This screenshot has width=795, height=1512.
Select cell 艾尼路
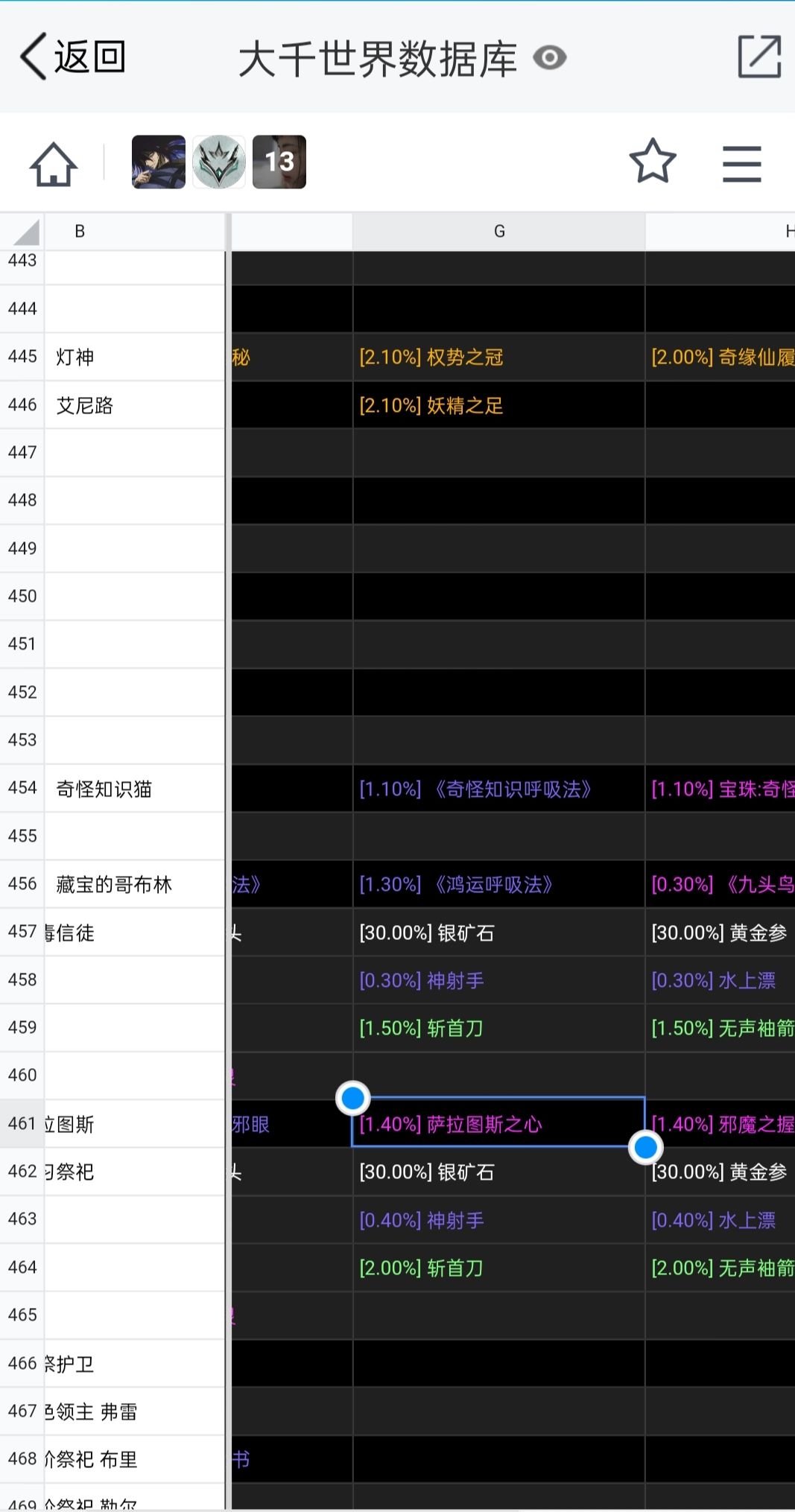(x=135, y=405)
